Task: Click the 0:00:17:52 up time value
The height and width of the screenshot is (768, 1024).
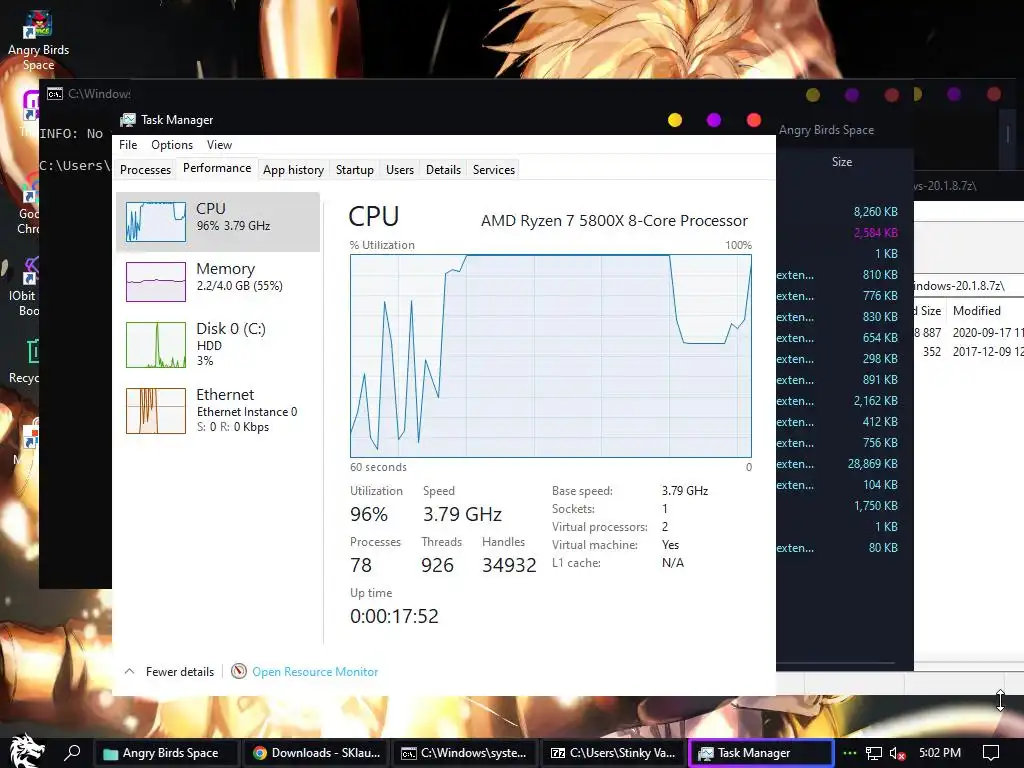Action: (394, 616)
